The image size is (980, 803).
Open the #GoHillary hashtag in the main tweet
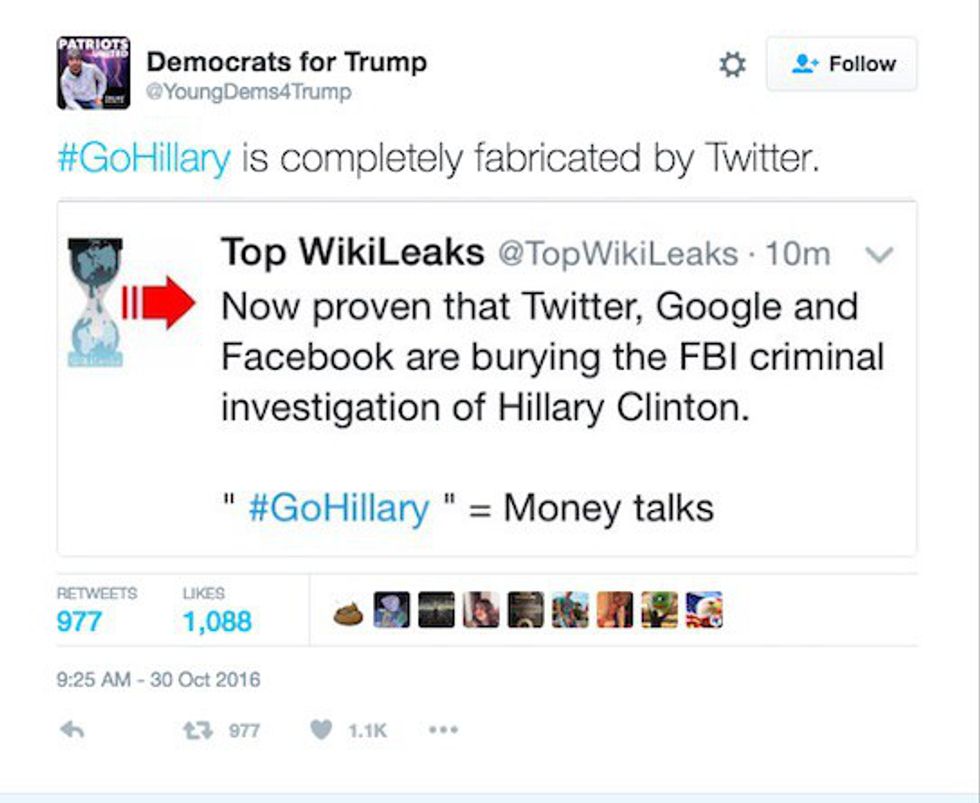(143, 159)
